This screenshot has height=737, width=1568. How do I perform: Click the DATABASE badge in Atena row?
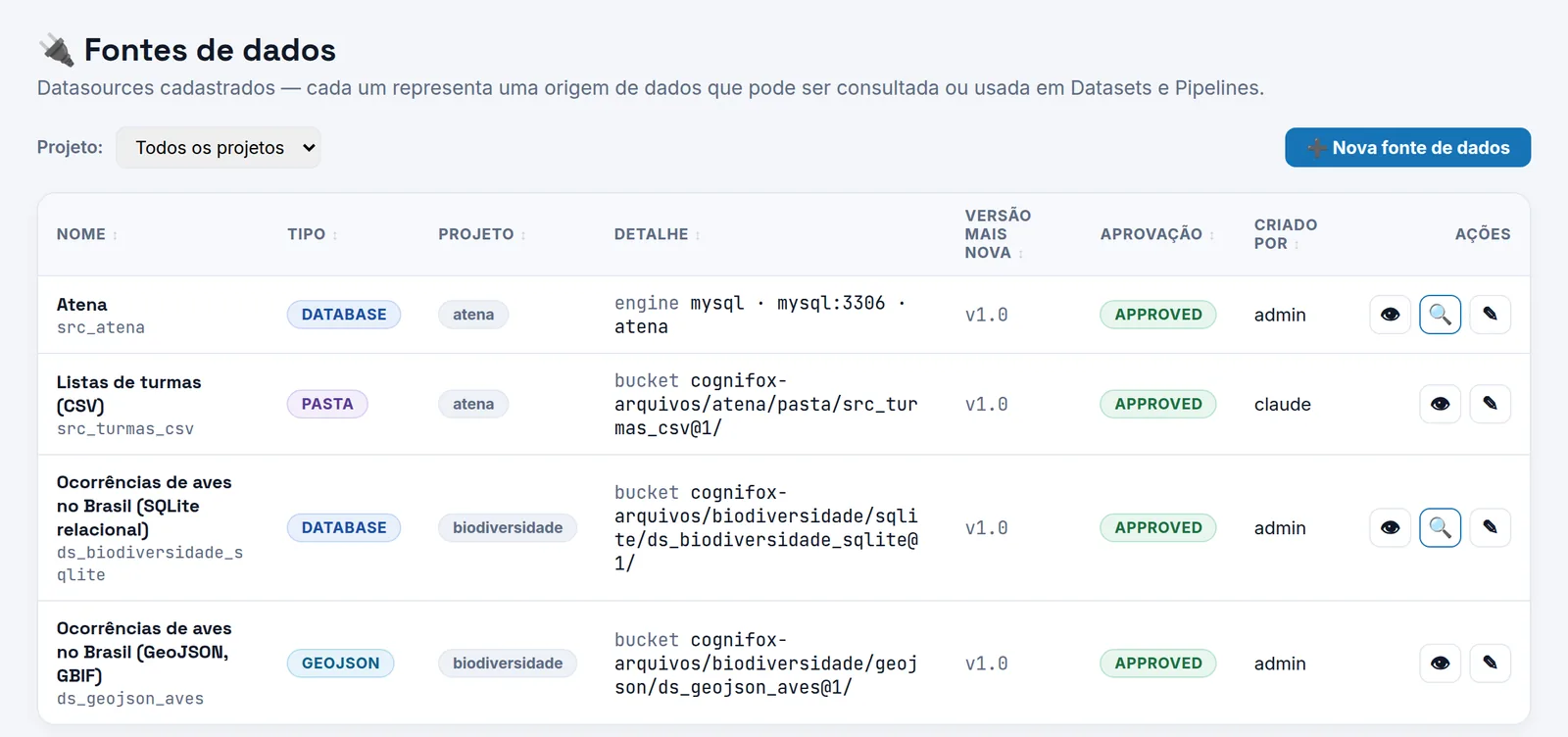pos(344,315)
